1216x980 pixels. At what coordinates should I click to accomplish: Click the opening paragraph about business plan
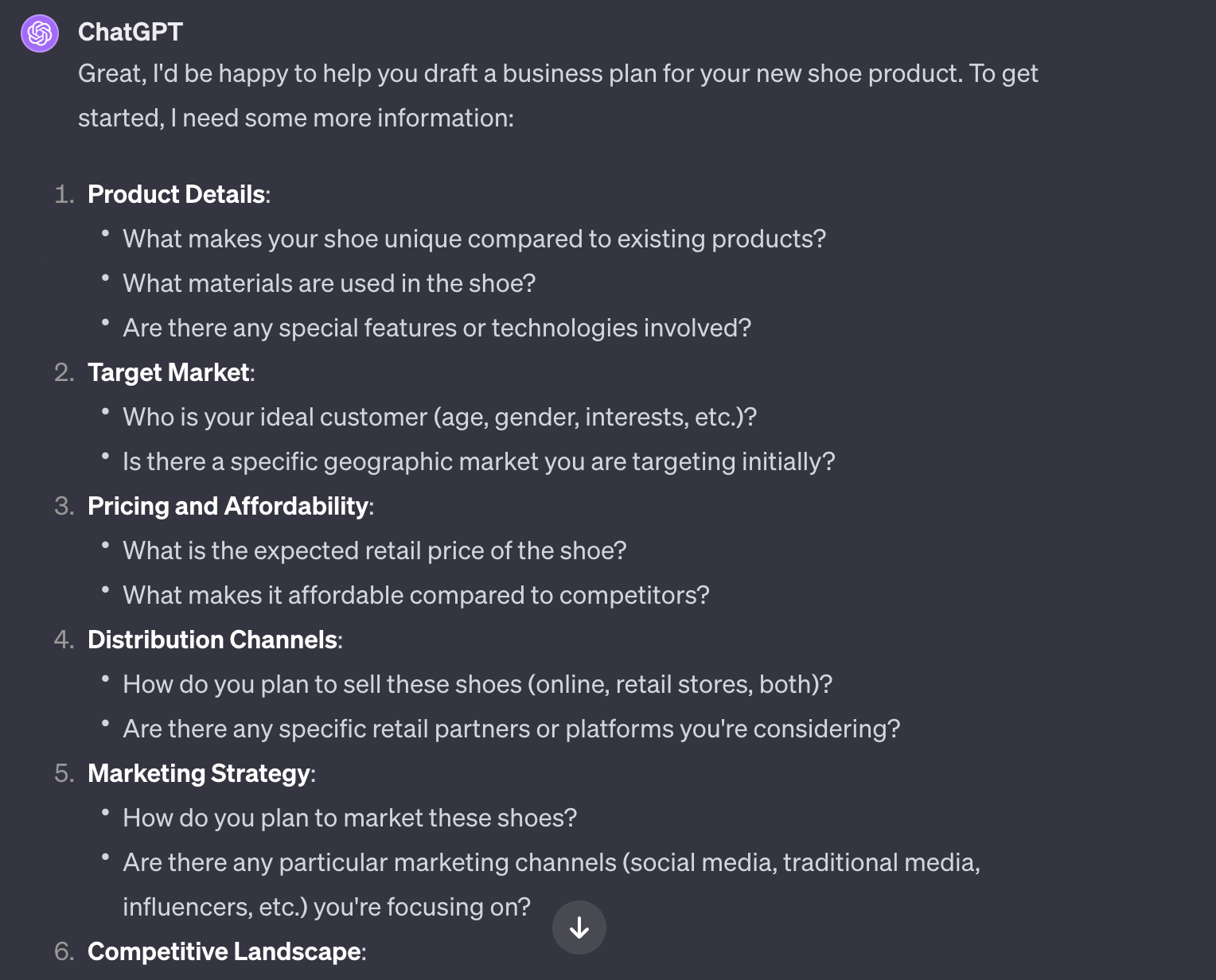click(x=558, y=95)
